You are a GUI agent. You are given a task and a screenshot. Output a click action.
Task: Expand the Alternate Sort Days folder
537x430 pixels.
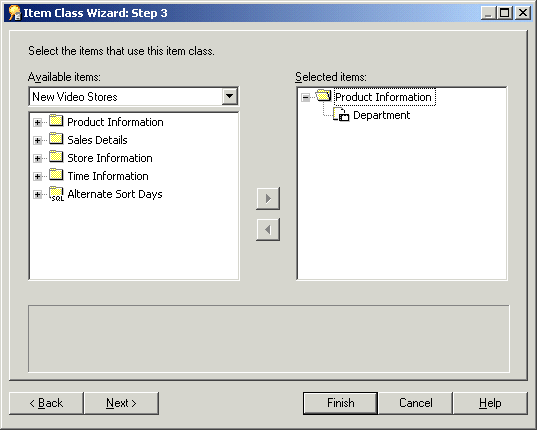[x=37, y=194]
